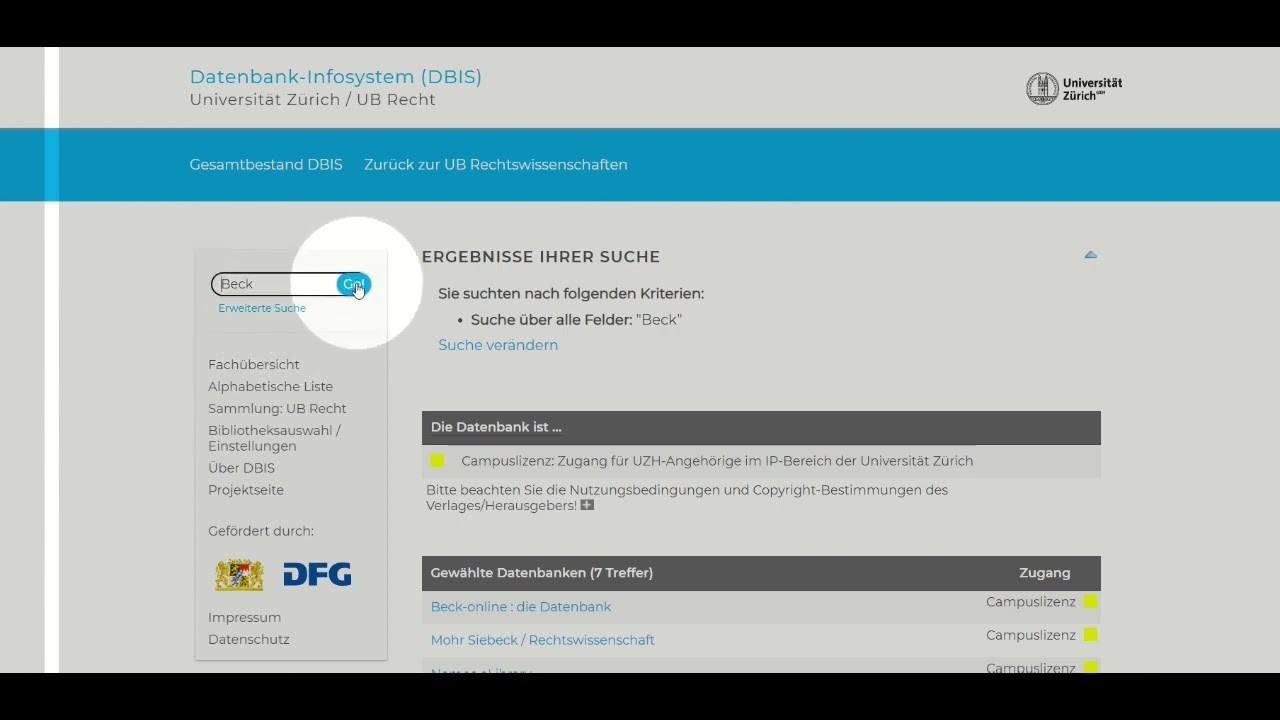The height and width of the screenshot is (720, 1280).
Task: Select Sammlung: UB Recht sidebar item
Action: pyautogui.click(x=277, y=409)
